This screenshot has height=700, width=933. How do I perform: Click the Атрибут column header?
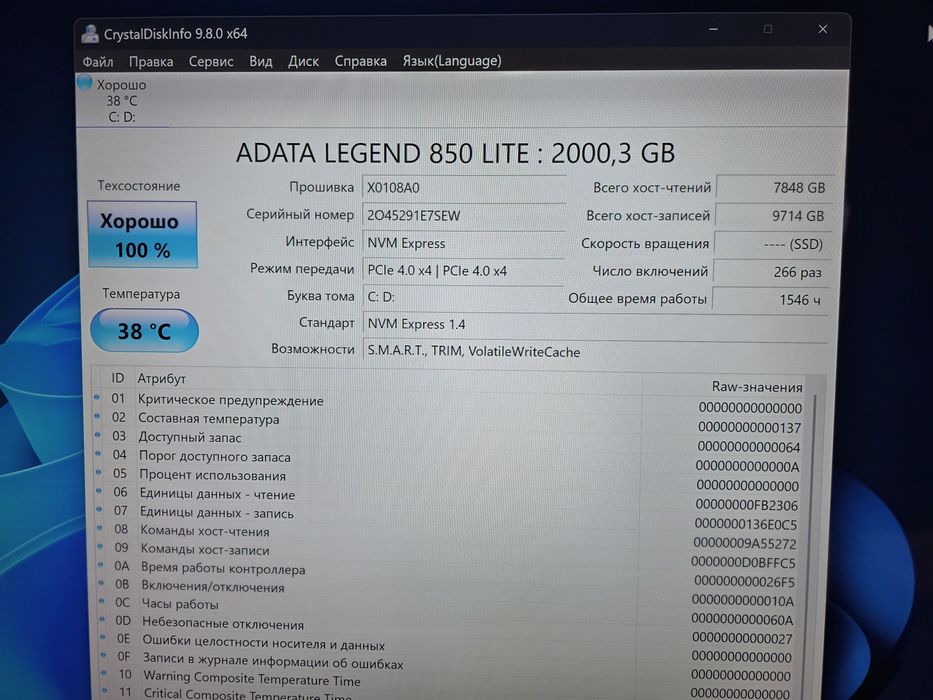coord(162,379)
